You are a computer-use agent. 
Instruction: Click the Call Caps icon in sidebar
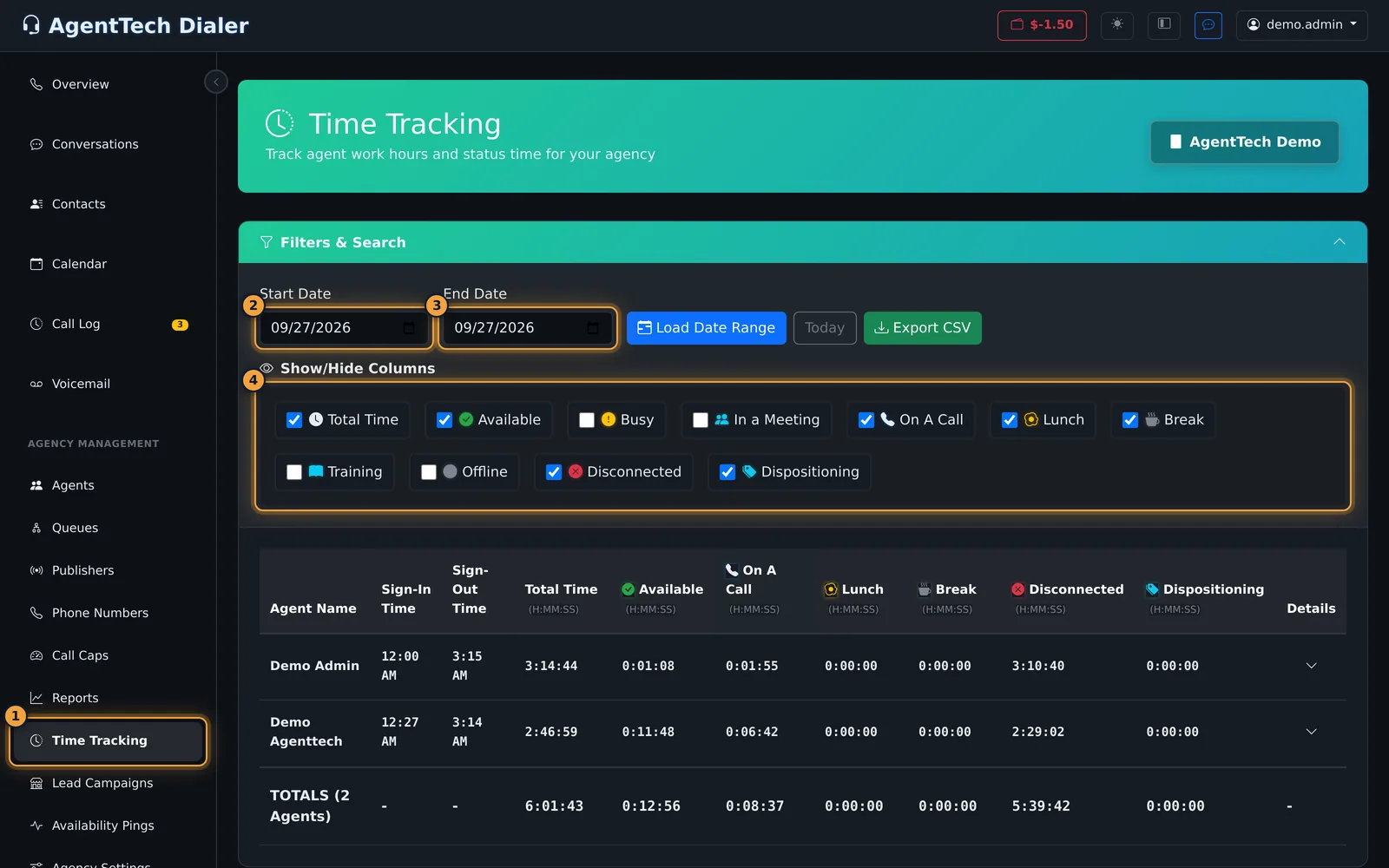pyautogui.click(x=36, y=655)
